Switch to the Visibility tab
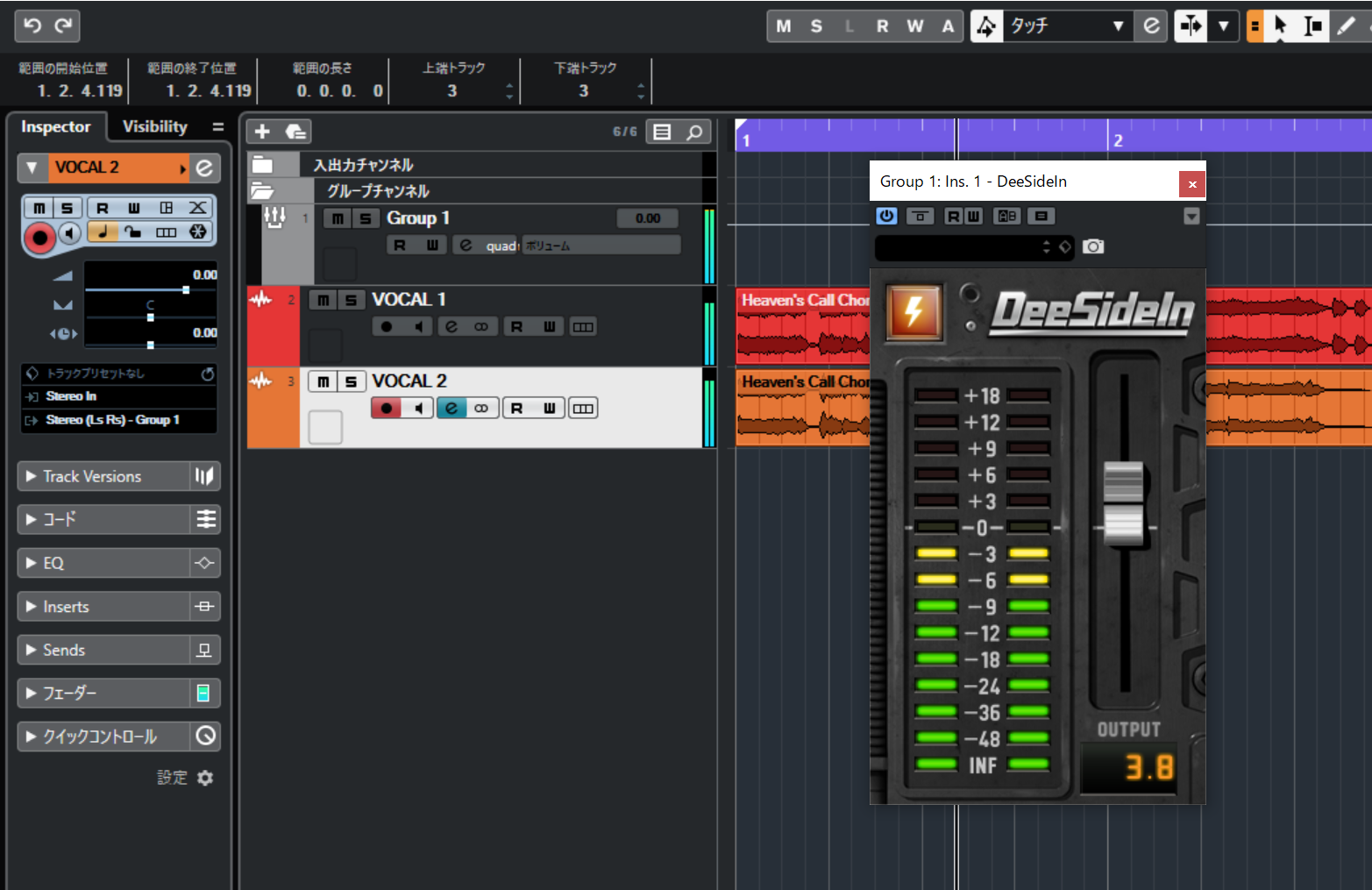 click(155, 127)
